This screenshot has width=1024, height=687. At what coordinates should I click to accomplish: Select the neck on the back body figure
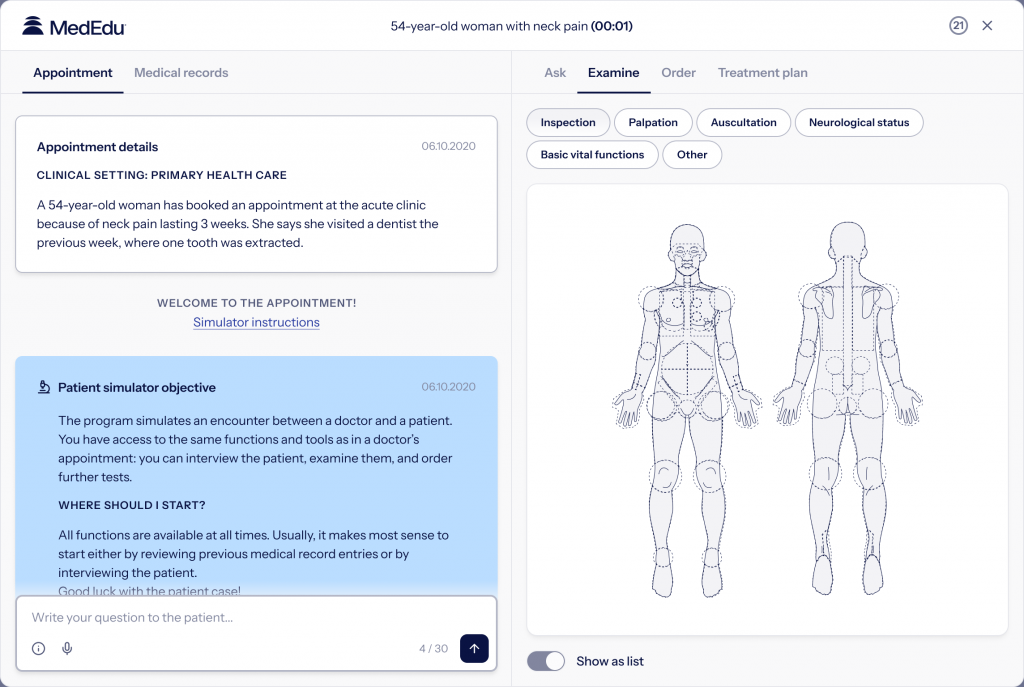pos(847,271)
